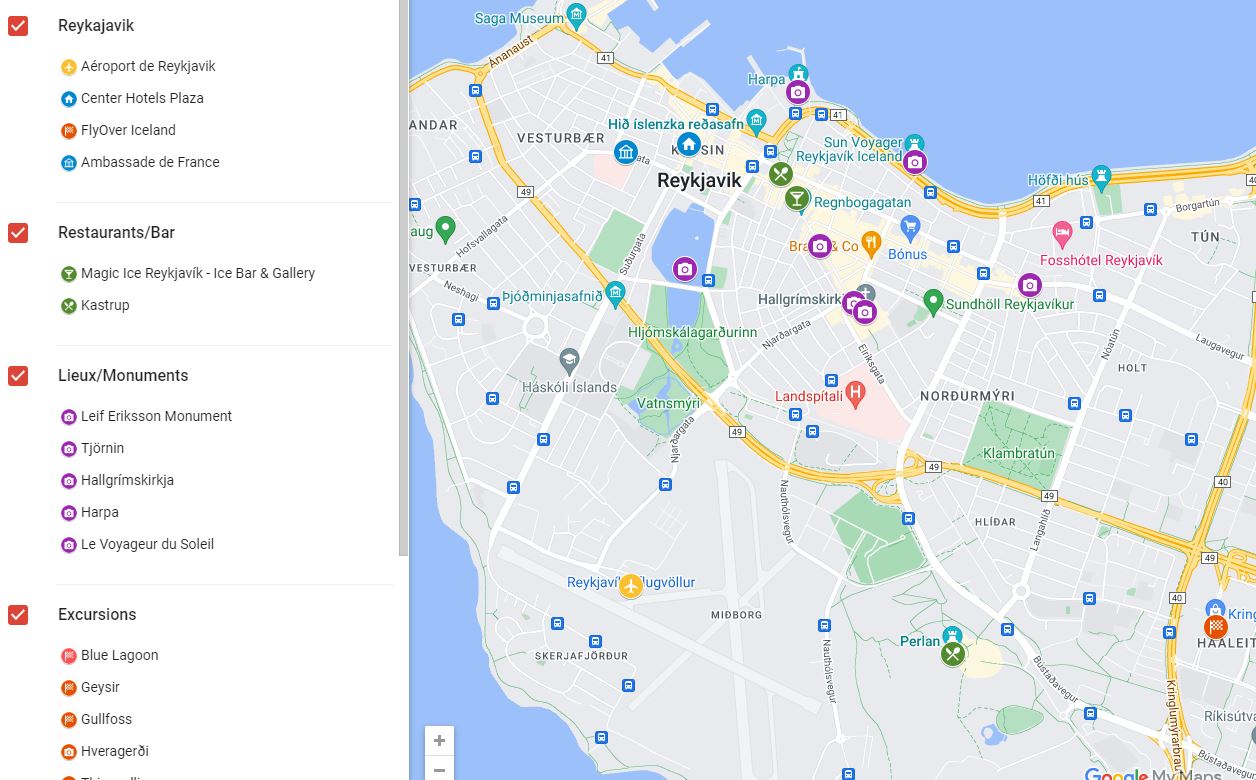Click the airport marker at Reykjavíkurflugvöllur
The image size is (1256, 780).
pos(630,586)
